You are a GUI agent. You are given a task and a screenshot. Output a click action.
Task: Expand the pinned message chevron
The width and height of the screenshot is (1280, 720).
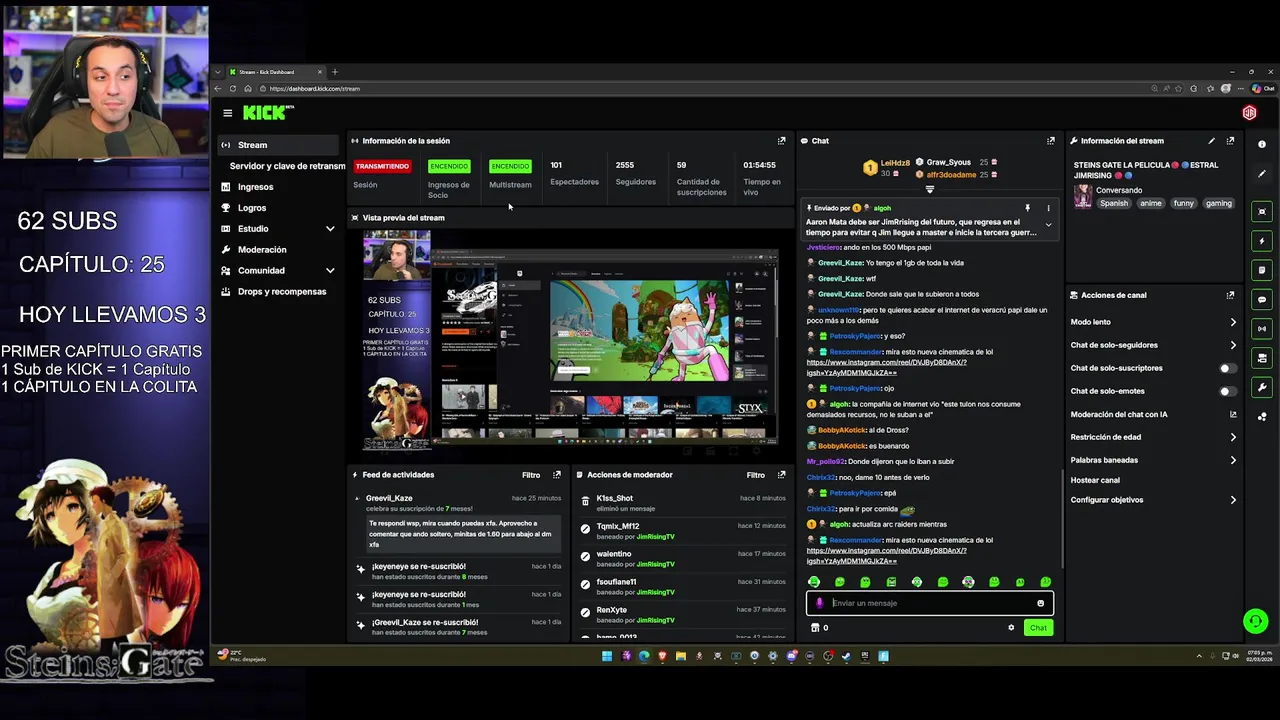pos(1048,225)
